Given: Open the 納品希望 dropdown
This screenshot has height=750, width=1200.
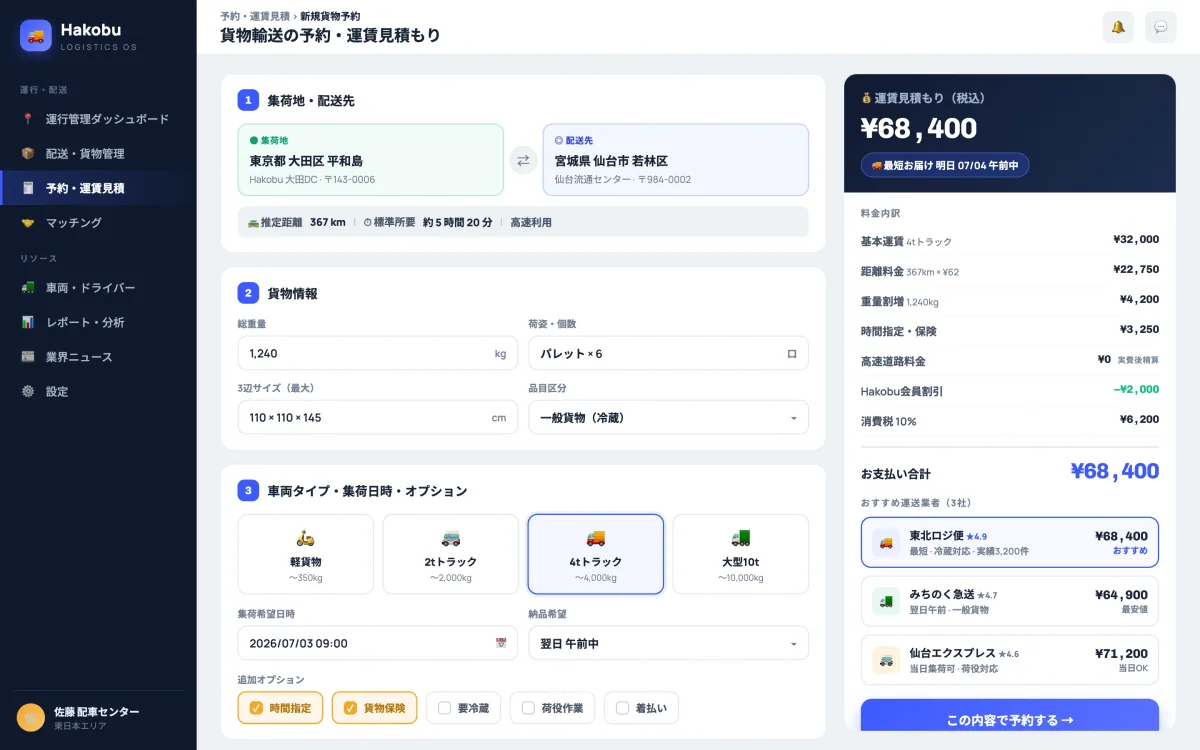Looking at the screenshot, I should [668, 643].
